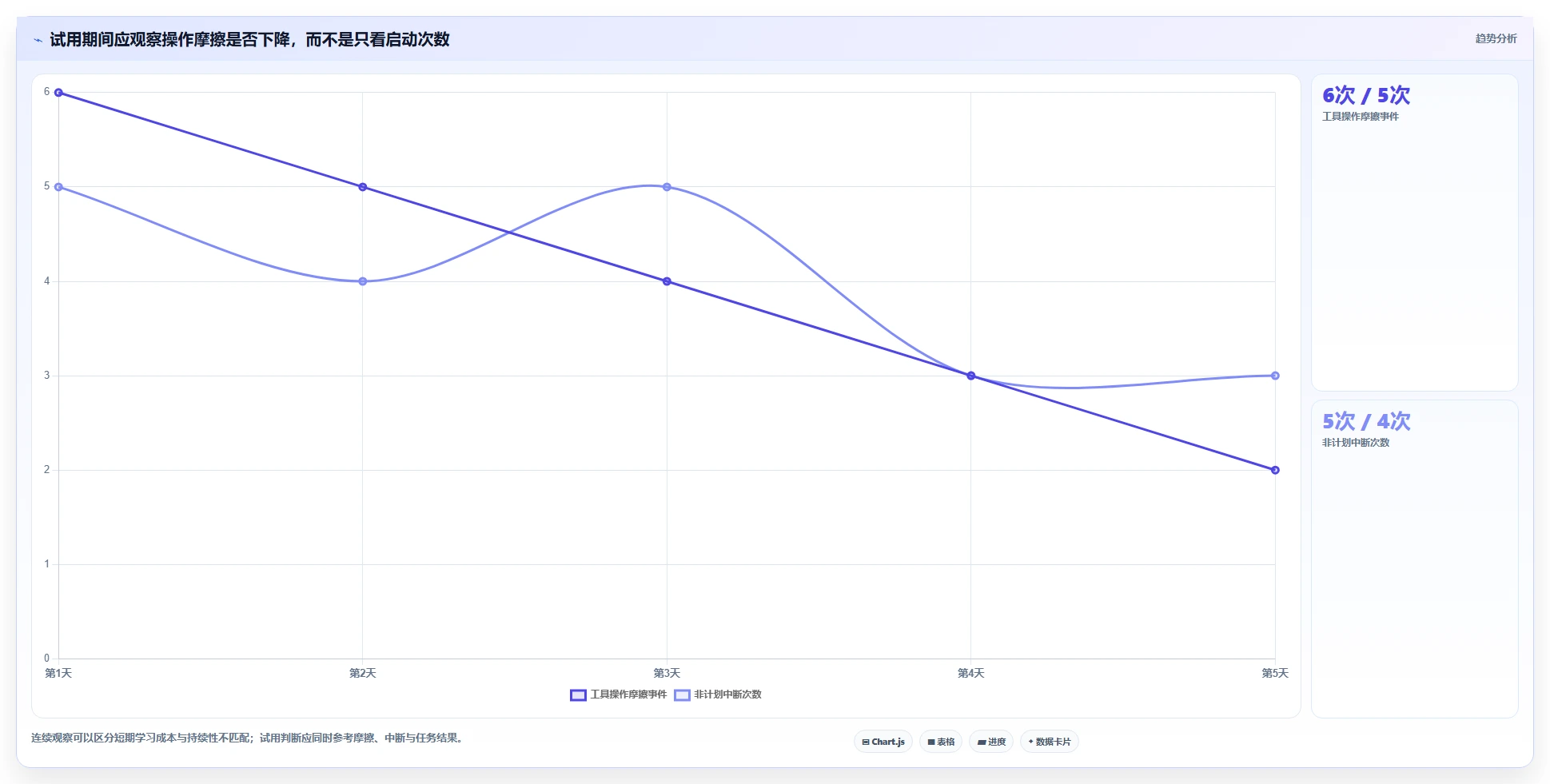1550x784 pixels.
Task: Click the 趋势分析 label
Action: pyautogui.click(x=1496, y=38)
